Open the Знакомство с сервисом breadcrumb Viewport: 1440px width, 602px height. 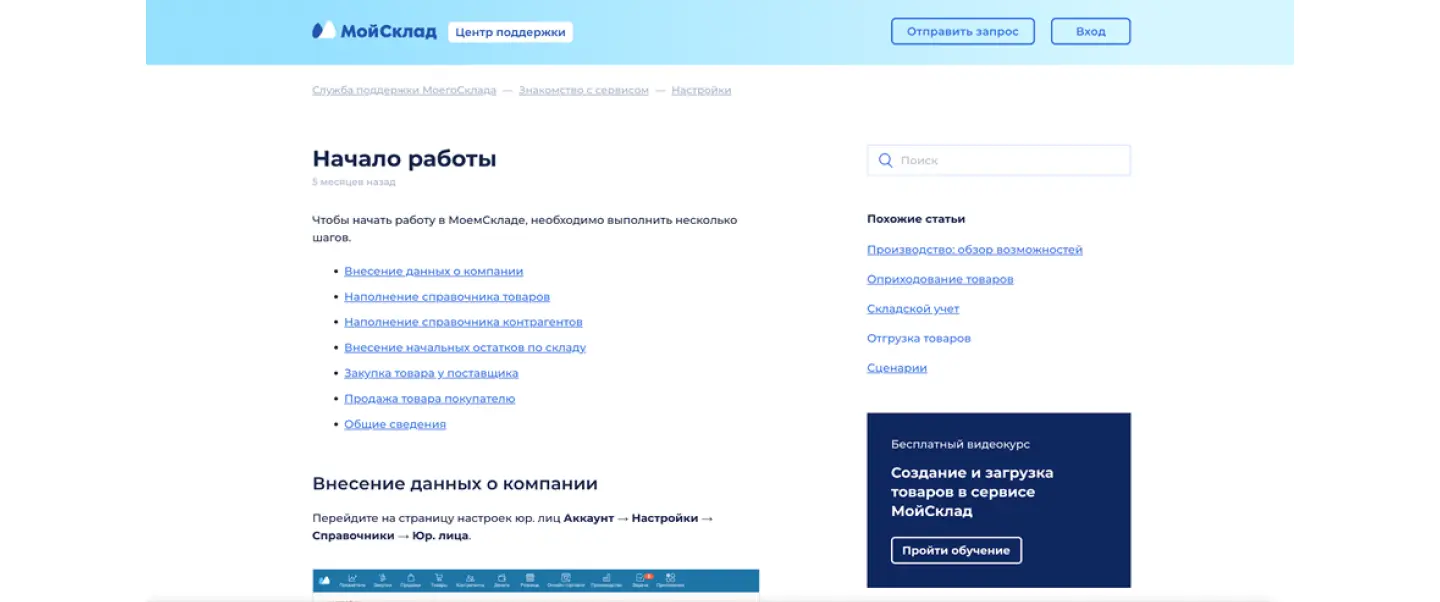[583, 90]
